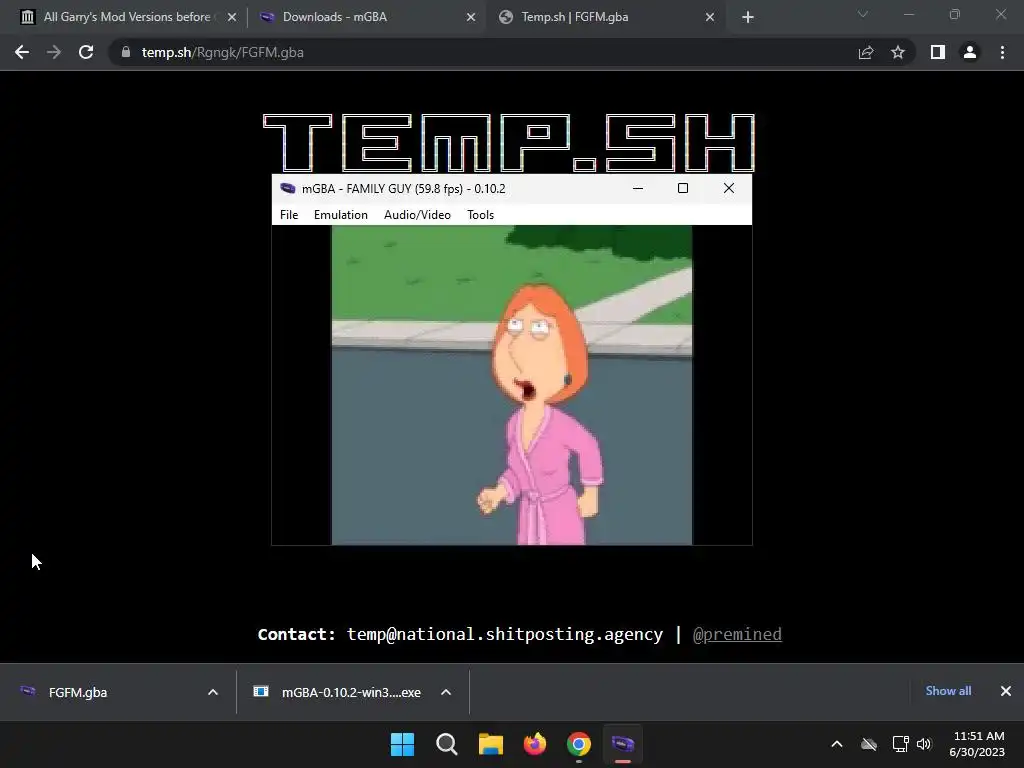The width and height of the screenshot is (1024, 768).
Task: Follow the @premined link
Action: [737, 634]
